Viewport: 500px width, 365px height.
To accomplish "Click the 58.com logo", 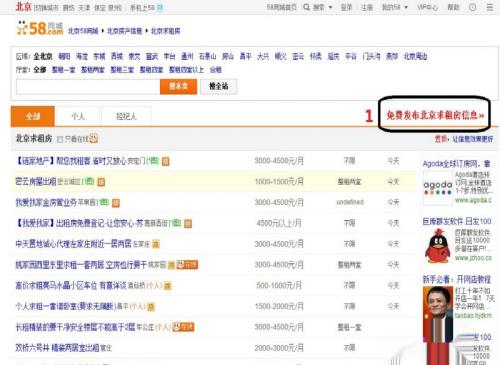I will pos(40,28).
